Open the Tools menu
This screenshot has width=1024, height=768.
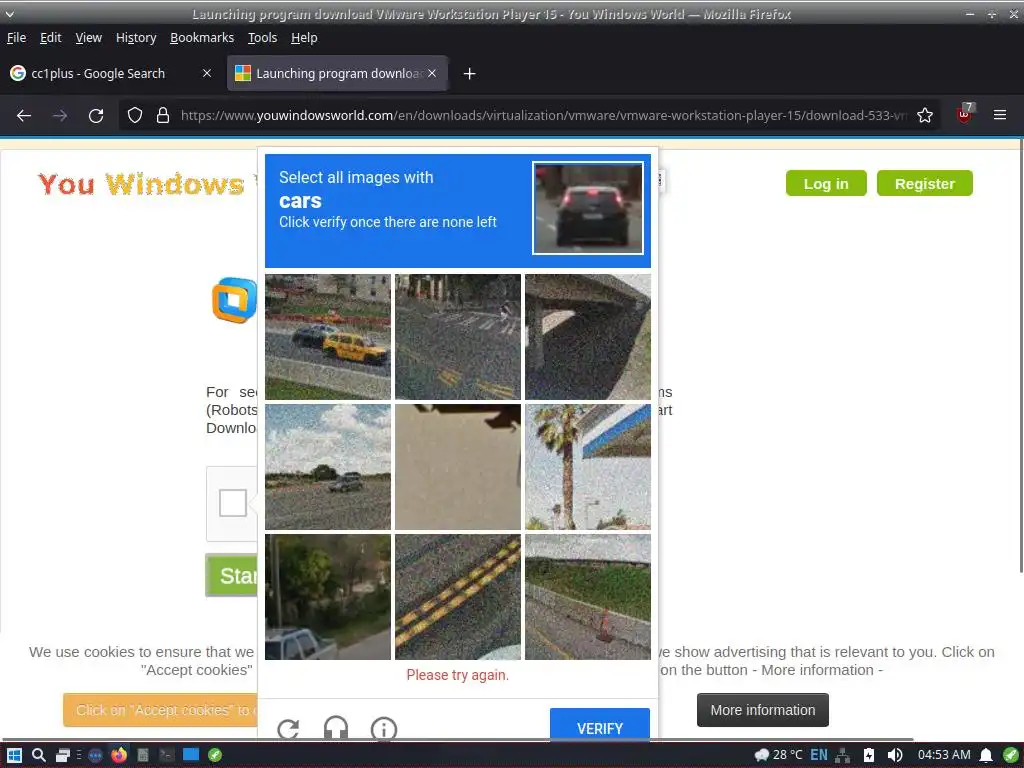[x=263, y=38]
